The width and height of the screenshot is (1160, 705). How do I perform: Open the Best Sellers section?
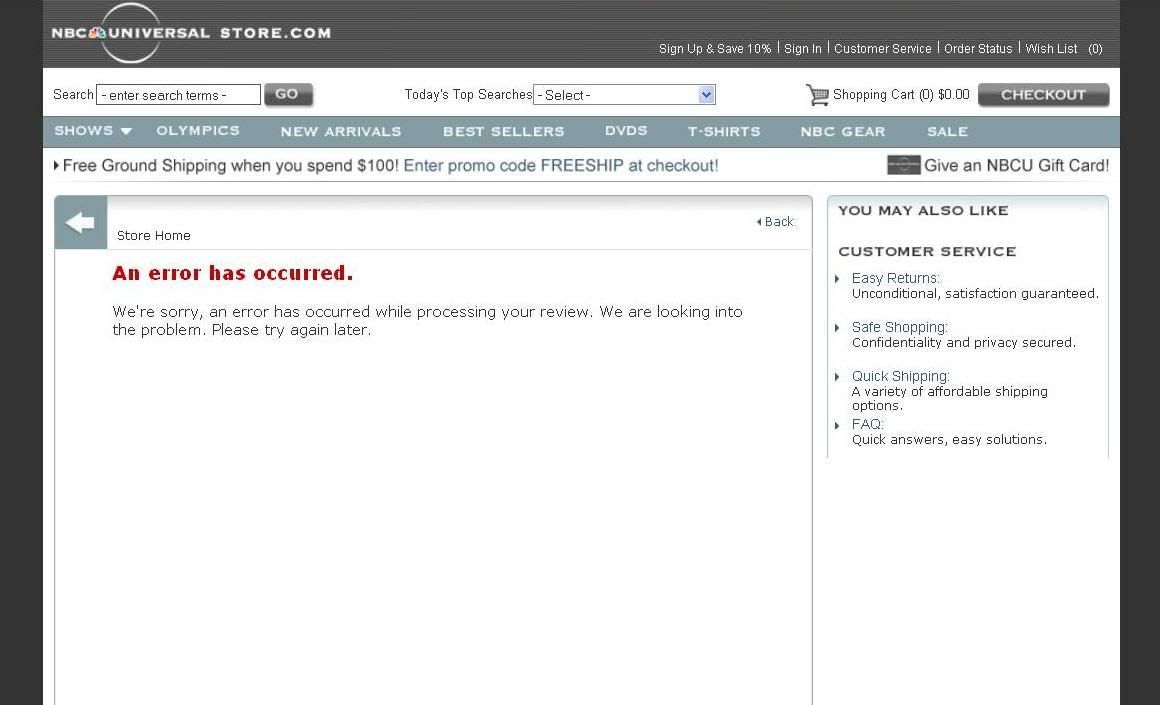click(503, 132)
